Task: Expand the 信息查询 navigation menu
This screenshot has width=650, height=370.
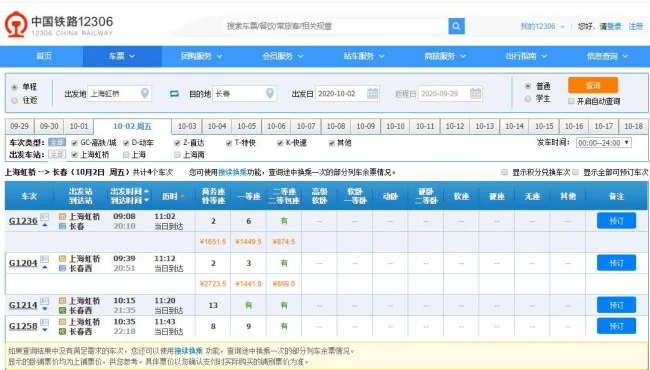Action: [x=607, y=56]
